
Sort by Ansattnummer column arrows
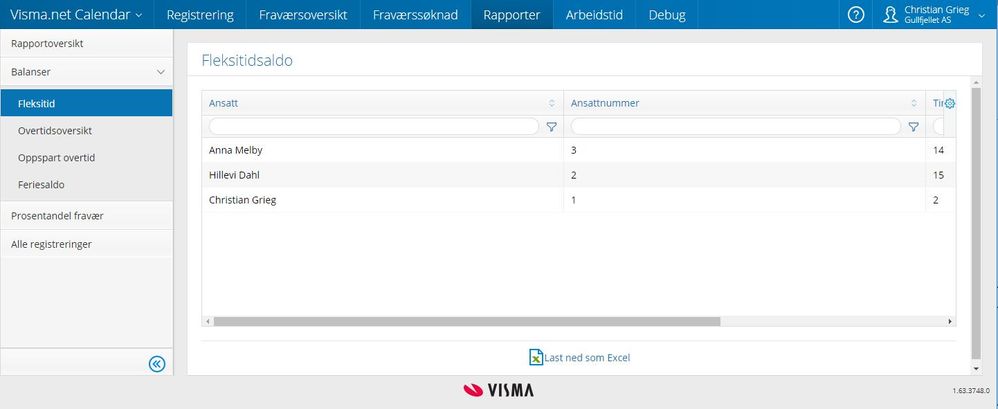914,103
